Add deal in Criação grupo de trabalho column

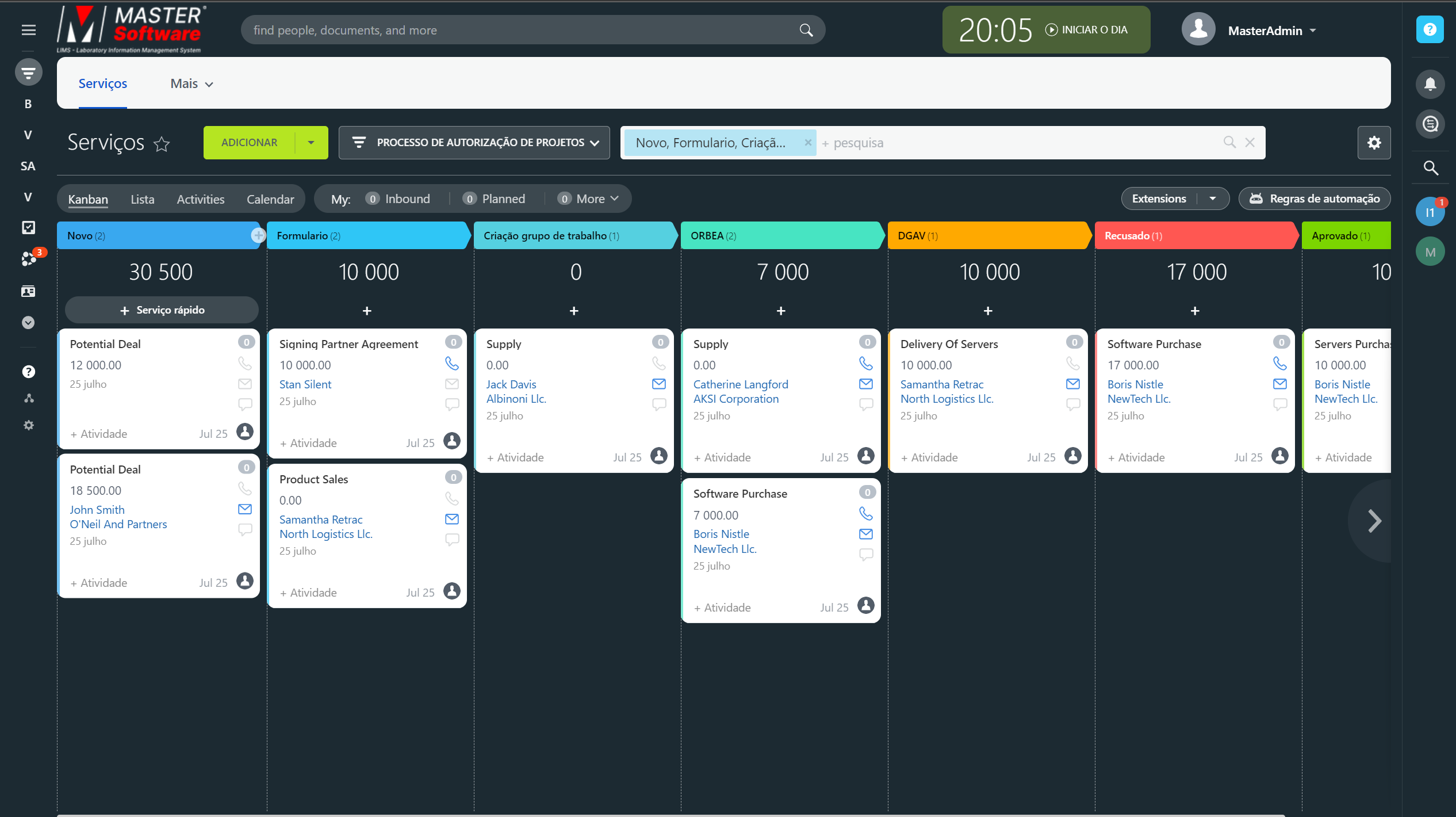[574, 311]
